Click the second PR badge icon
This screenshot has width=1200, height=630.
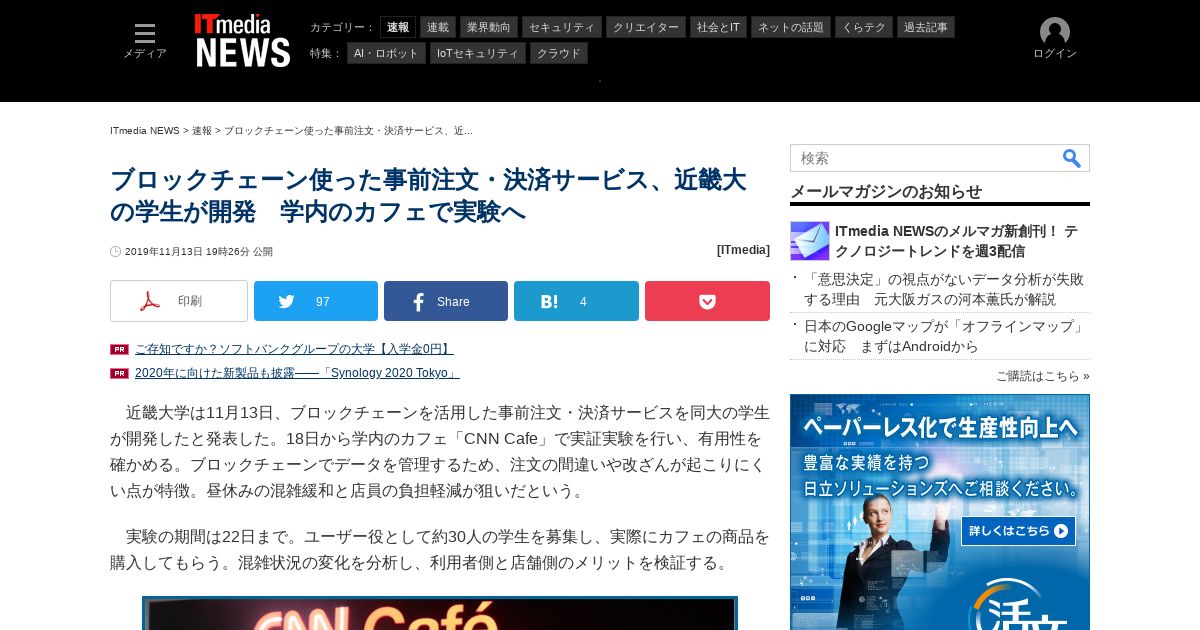coord(119,373)
